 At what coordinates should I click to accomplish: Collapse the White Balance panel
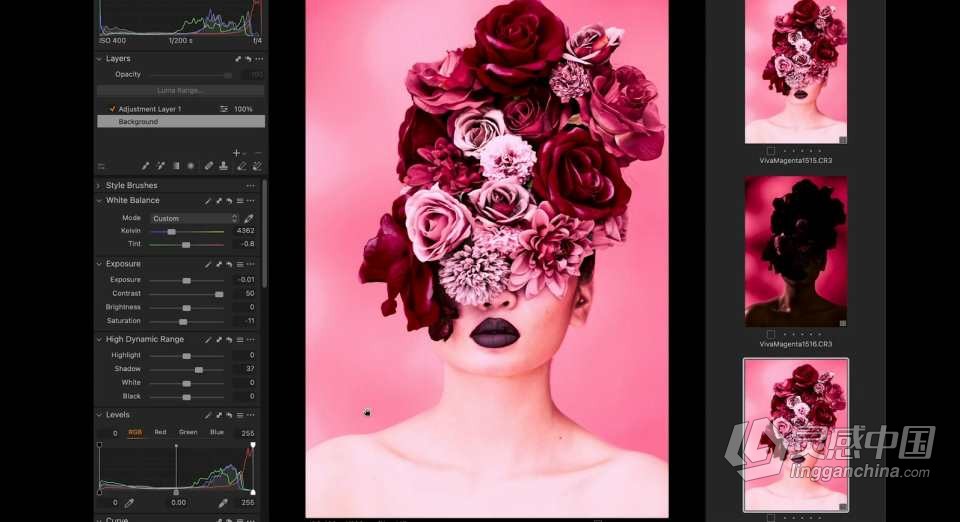99,201
